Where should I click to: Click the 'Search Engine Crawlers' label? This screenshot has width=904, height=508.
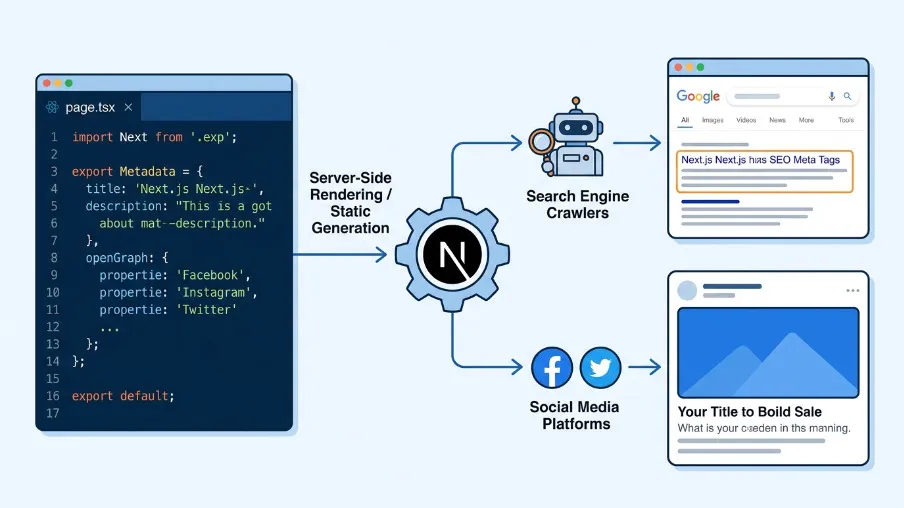577,204
